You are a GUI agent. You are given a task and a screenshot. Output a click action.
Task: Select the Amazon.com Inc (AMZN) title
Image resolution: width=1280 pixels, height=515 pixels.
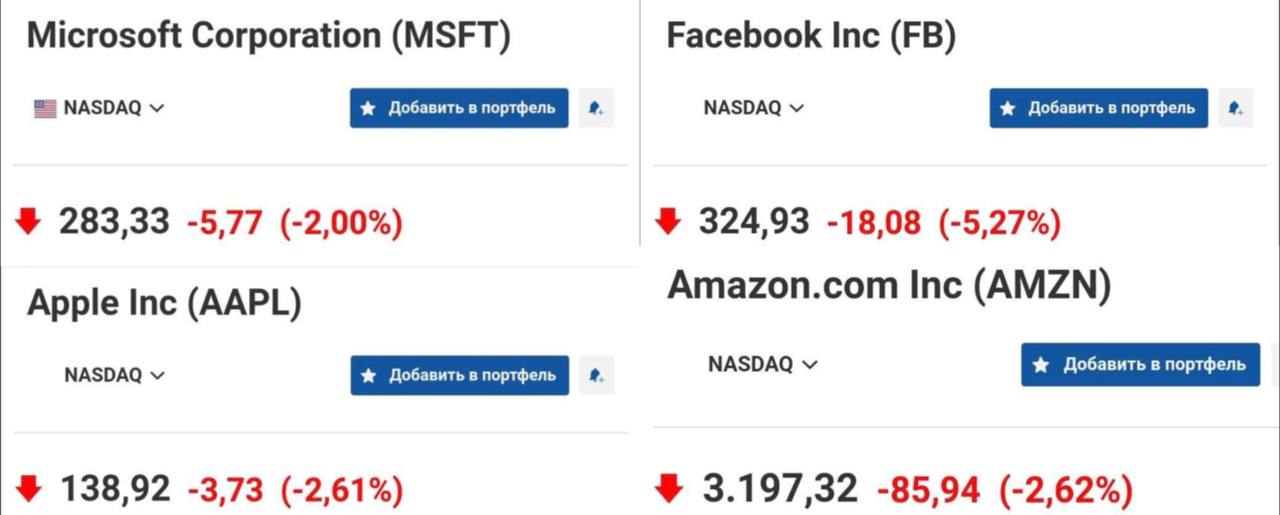[x=890, y=286]
